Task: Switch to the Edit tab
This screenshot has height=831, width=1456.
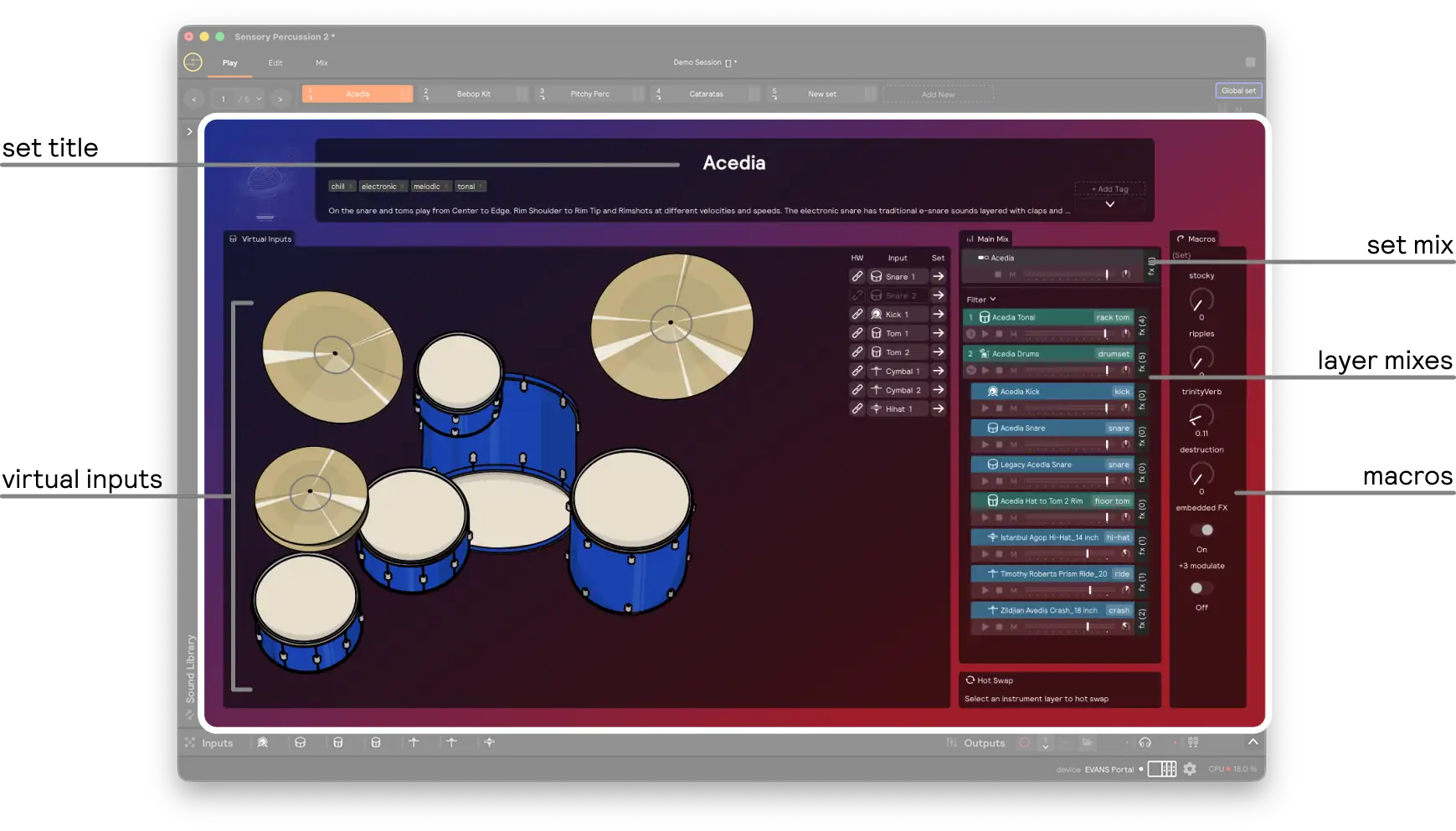Action: pos(275,62)
